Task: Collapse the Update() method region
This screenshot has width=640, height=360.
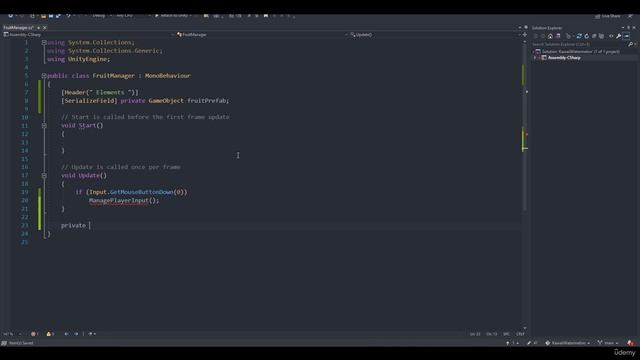Action: (x=44, y=176)
